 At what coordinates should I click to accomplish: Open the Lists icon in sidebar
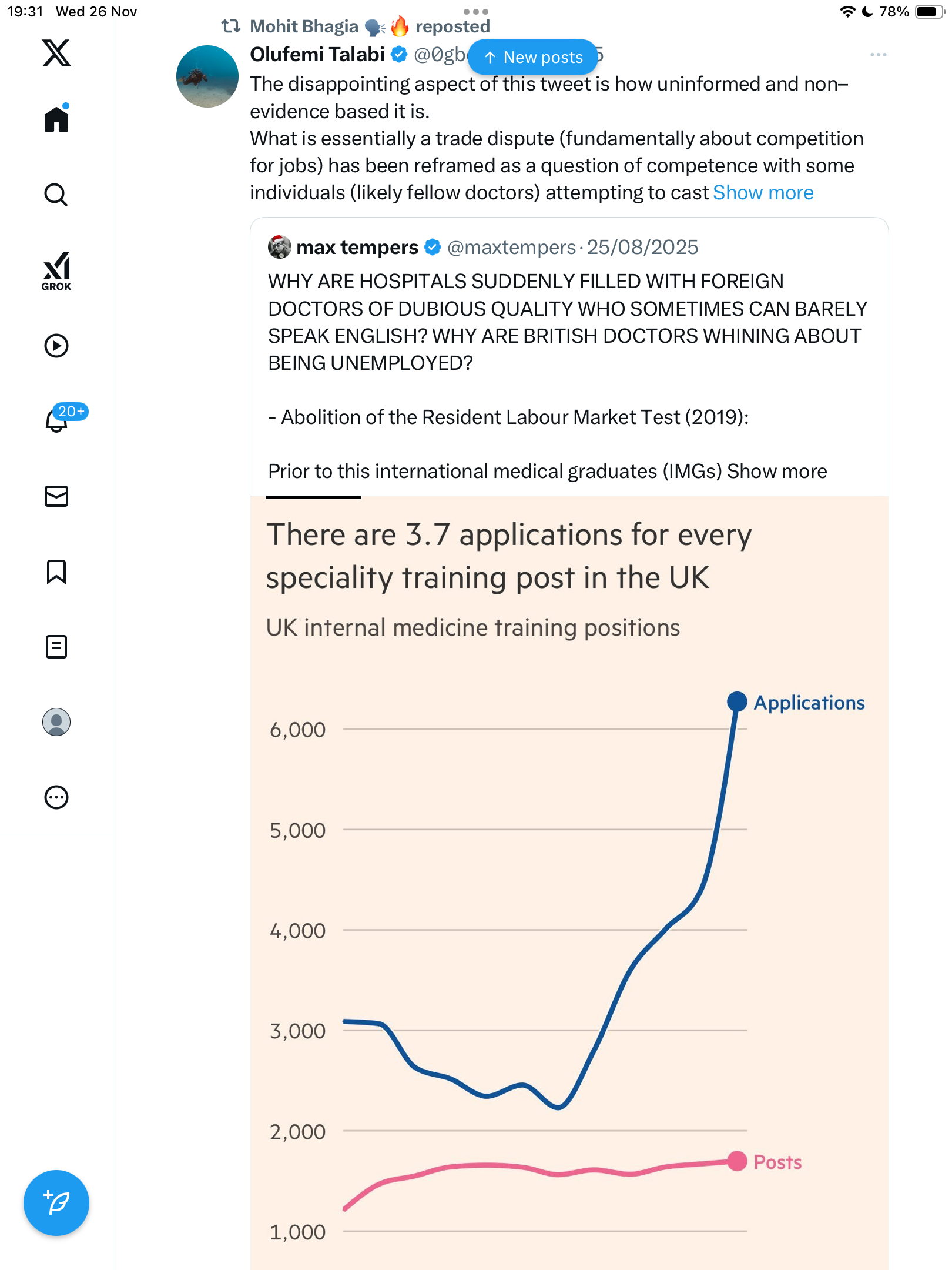pyautogui.click(x=56, y=647)
